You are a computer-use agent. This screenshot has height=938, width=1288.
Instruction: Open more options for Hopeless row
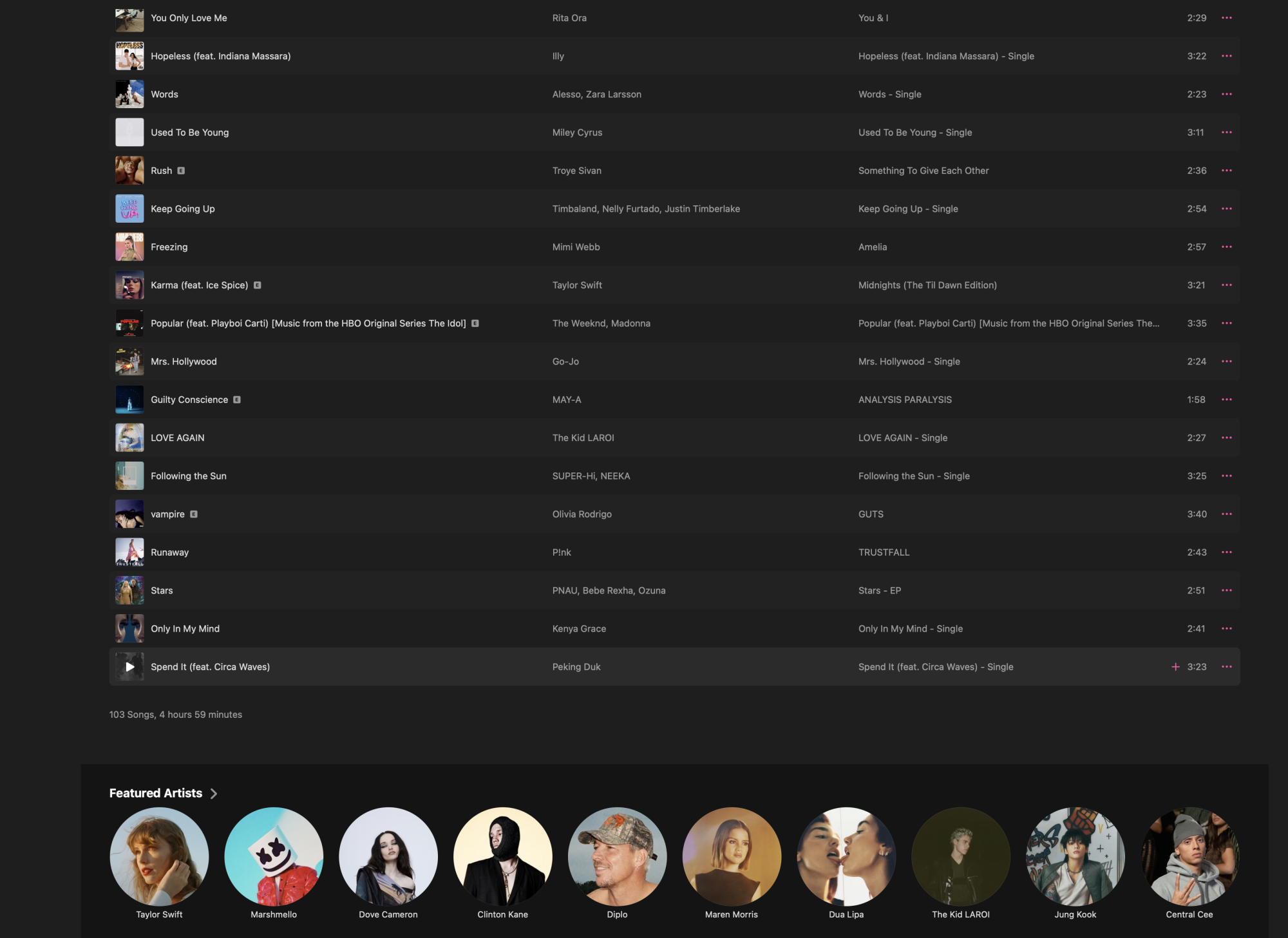(x=1226, y=56)
